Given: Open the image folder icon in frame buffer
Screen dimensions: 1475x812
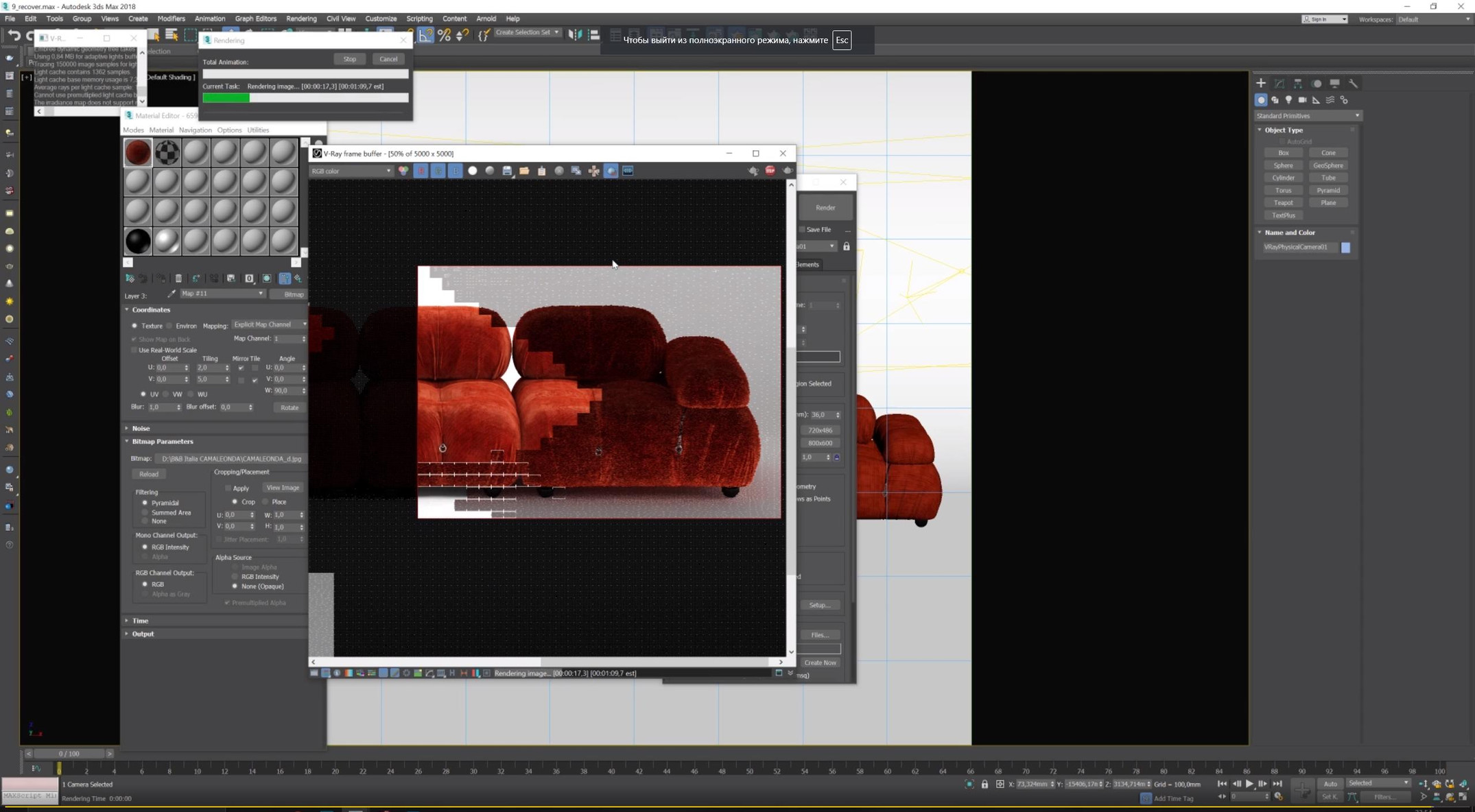Looking at the screenshot, I should pyautogui.click(x=524, y=171).
